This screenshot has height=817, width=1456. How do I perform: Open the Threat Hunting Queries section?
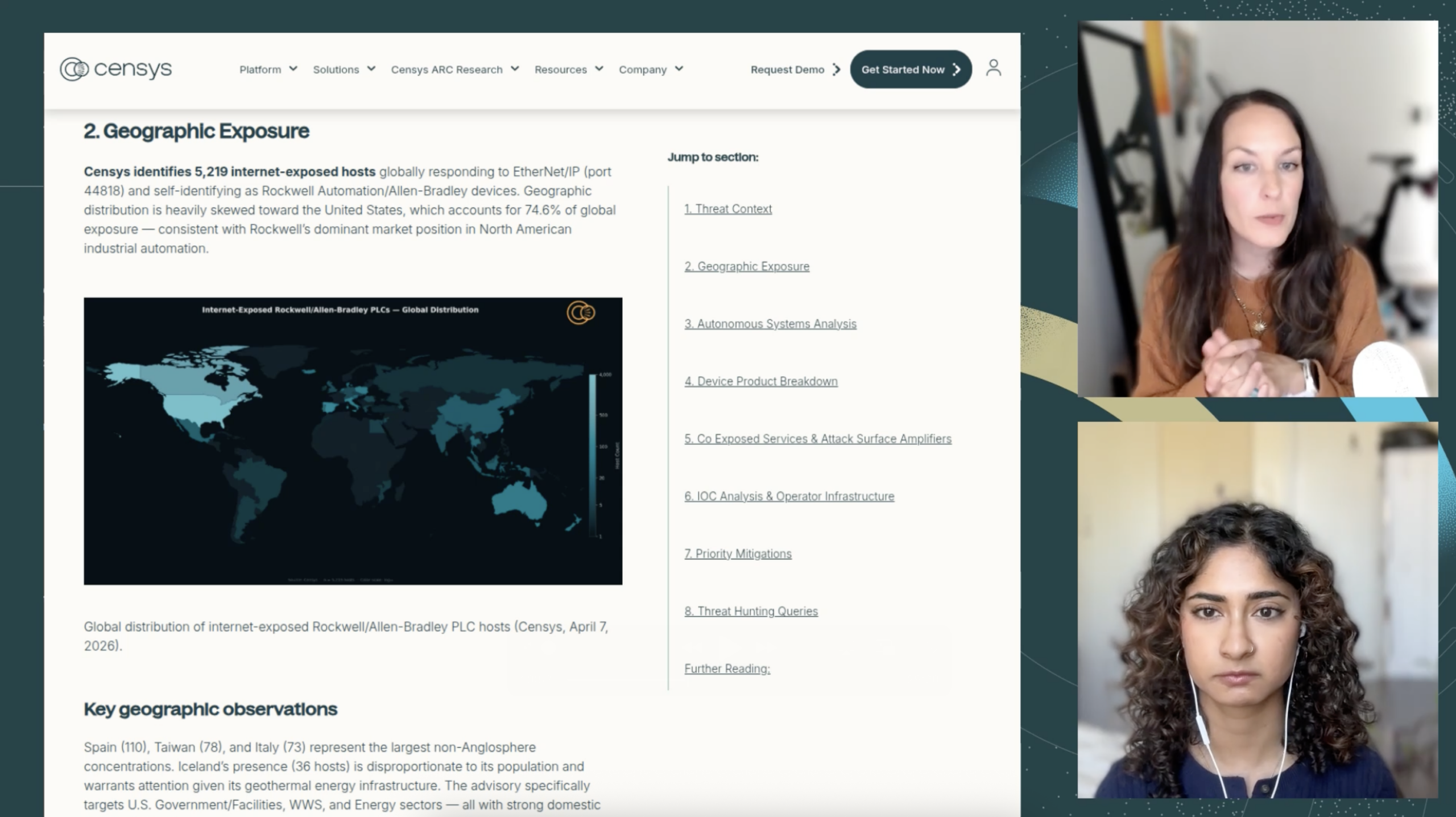pyautogui.click(x=751, y=611)
